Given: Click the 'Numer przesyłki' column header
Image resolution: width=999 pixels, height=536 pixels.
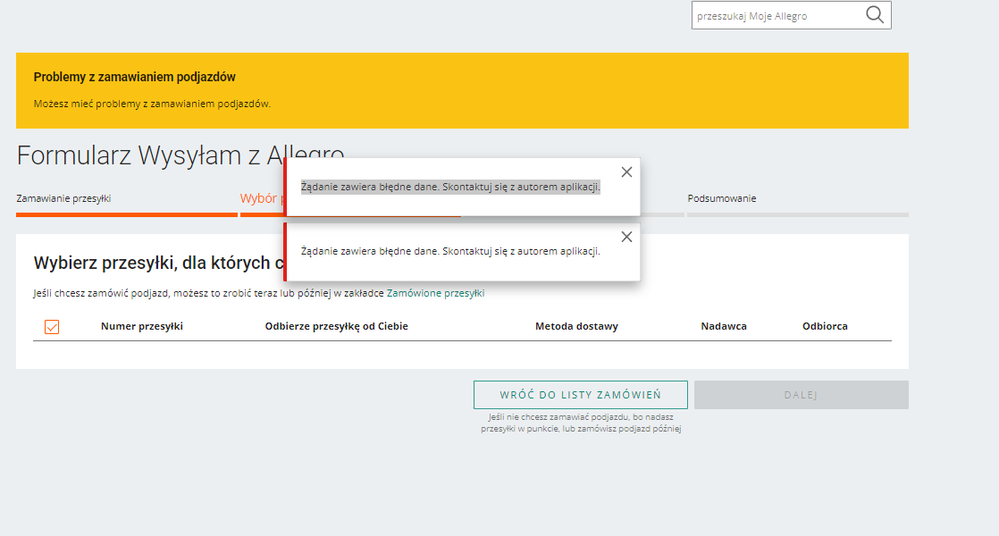Looking at the screenshot, I should click(142, 326).
